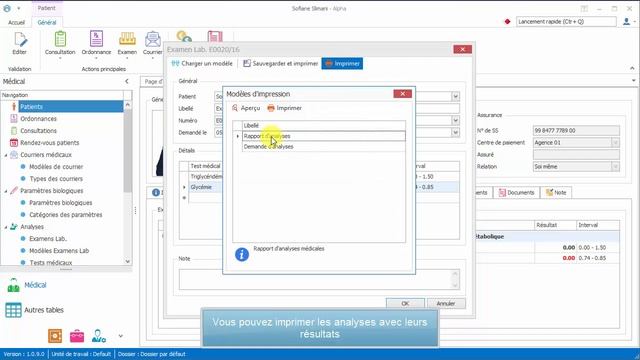Select Ordonnances in the navigation tree
The height and width of the screenshot is (360, 640).
coord(38,119)
